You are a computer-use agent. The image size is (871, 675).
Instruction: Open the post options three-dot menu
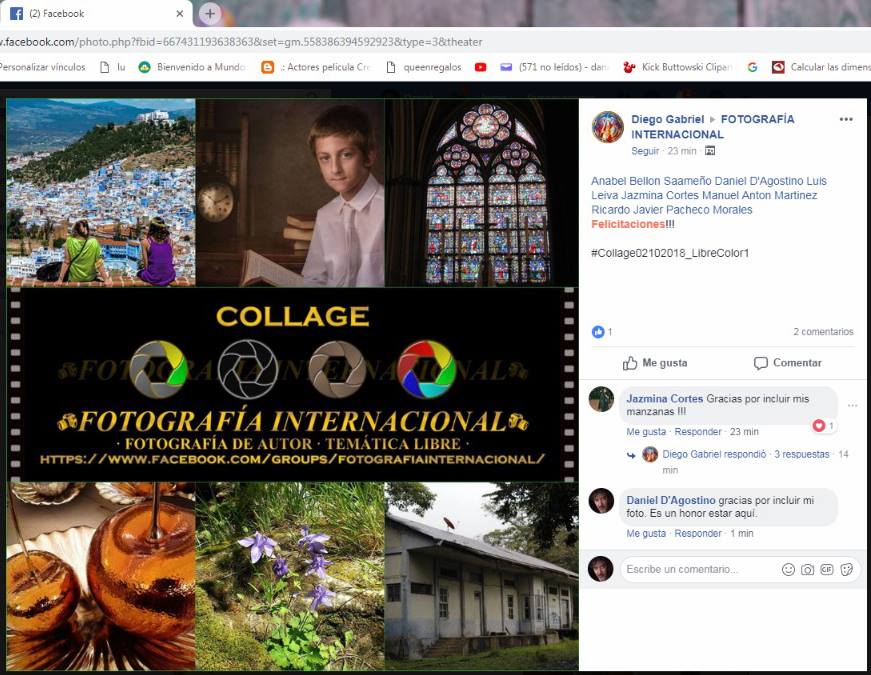click(x=846, y=119)
